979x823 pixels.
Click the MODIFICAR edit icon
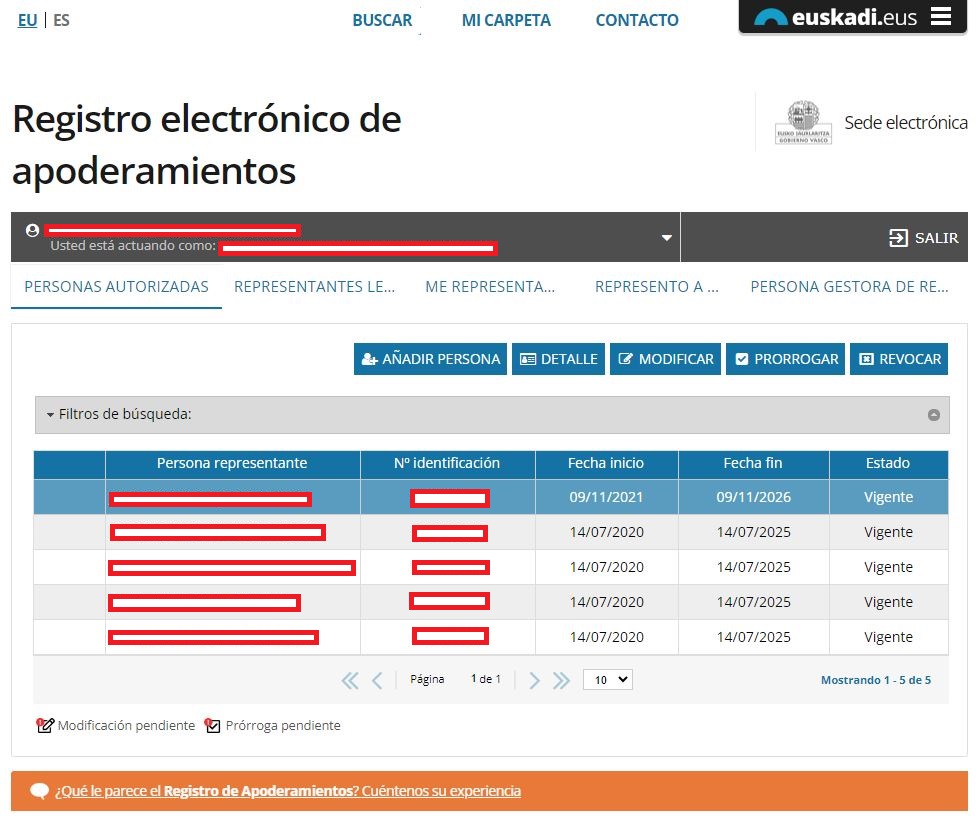627,359
